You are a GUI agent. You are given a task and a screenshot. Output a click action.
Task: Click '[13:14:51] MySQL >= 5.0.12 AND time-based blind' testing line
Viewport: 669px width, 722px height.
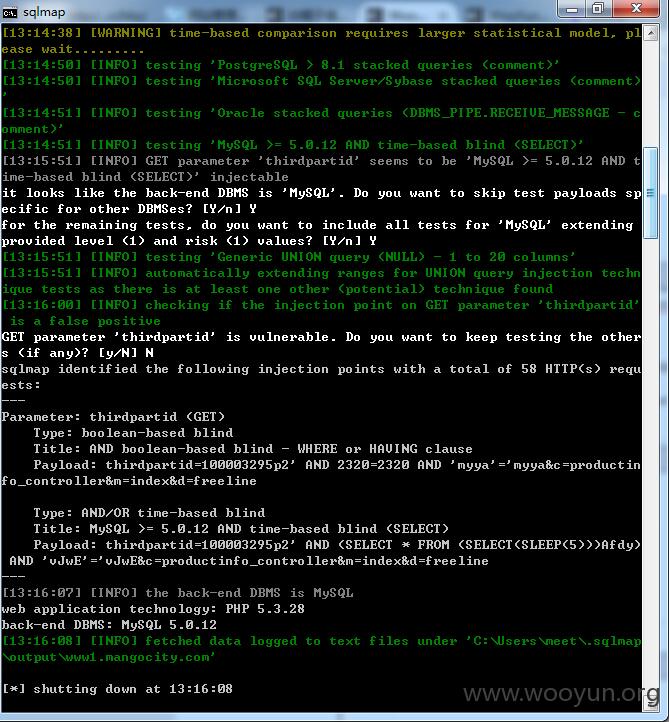pyautogui.click(x=292, y=145)
